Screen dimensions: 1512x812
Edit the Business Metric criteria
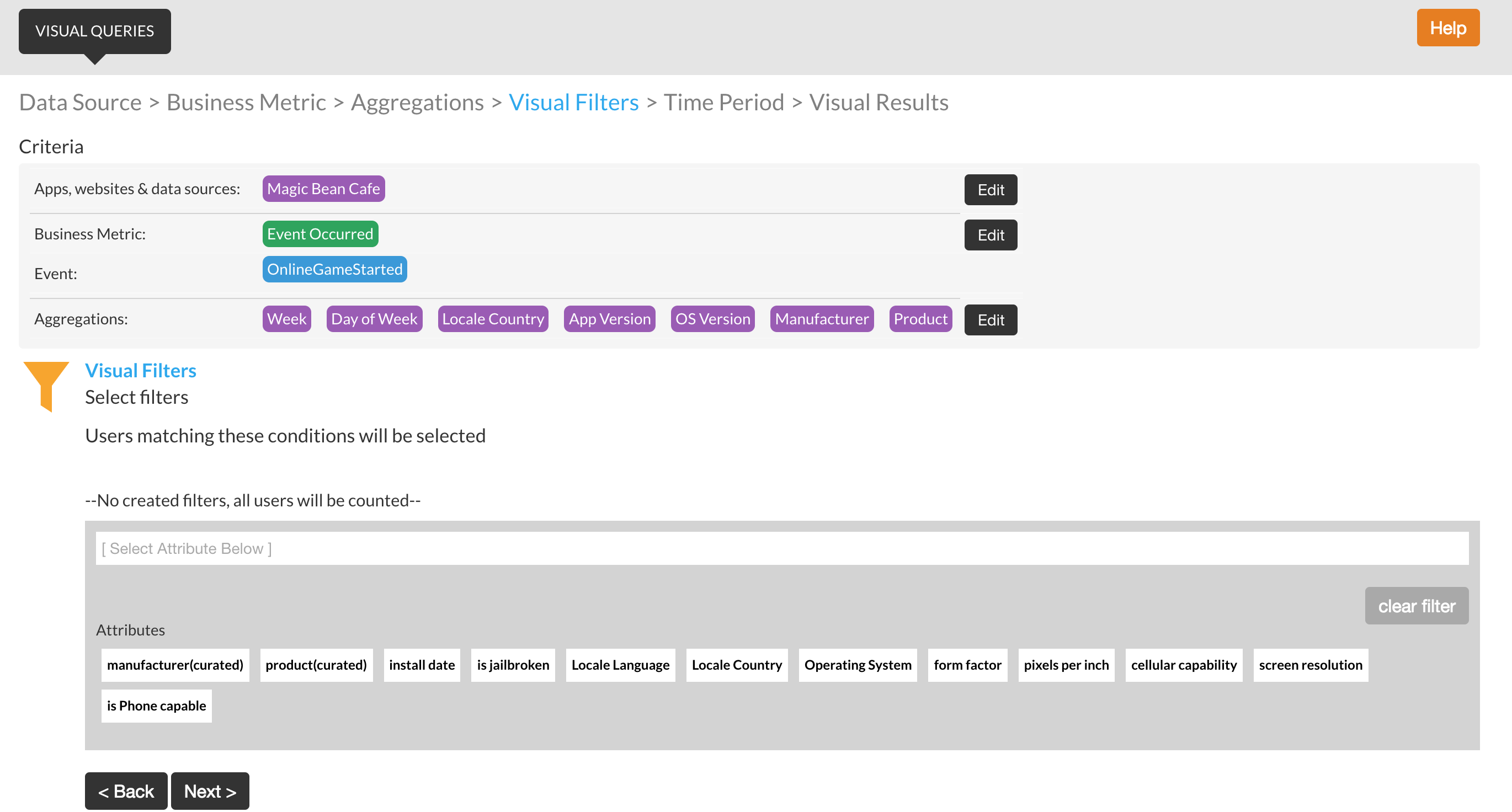coord(990,234)
